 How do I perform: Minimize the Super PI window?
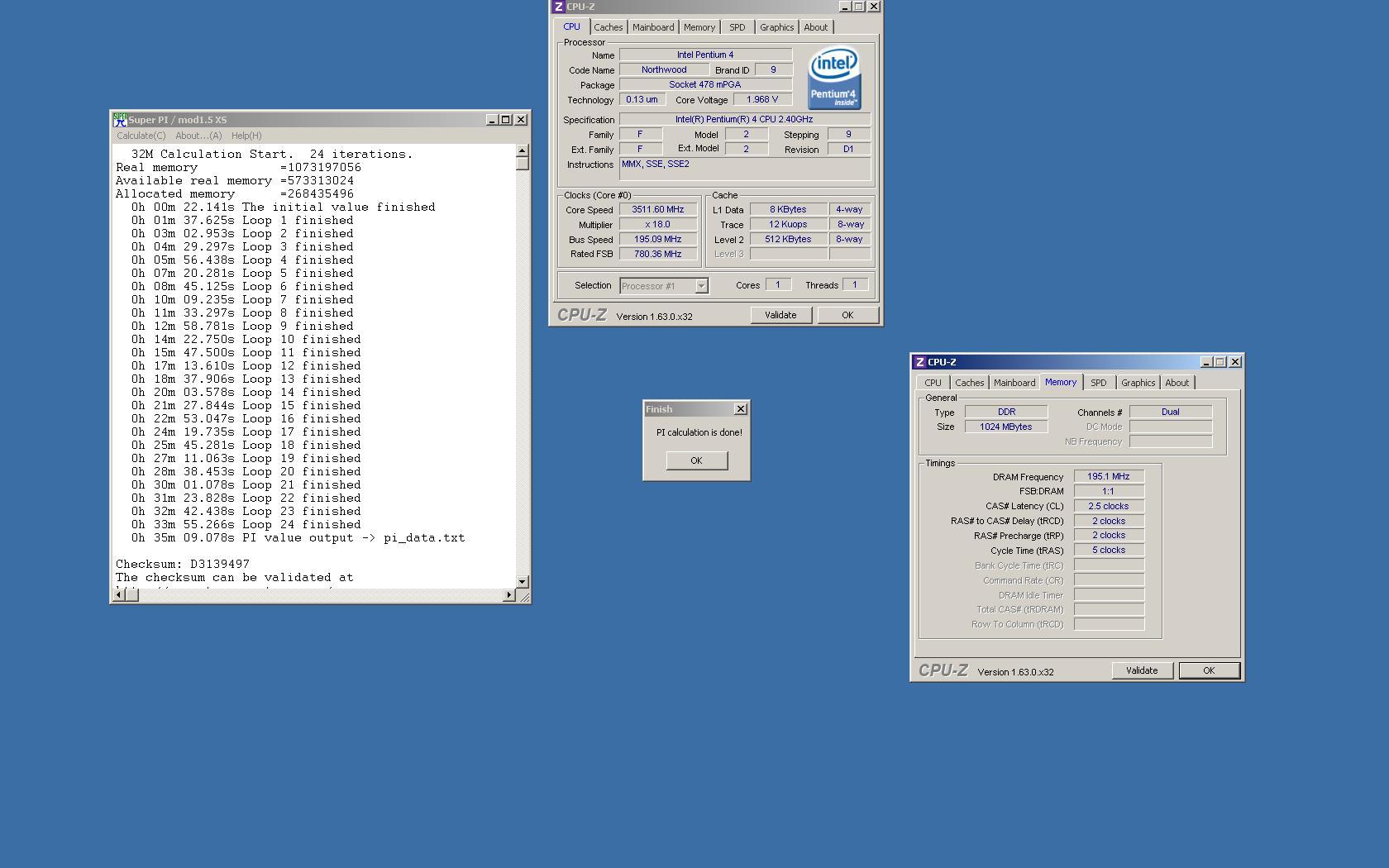[x=492, y=120]
